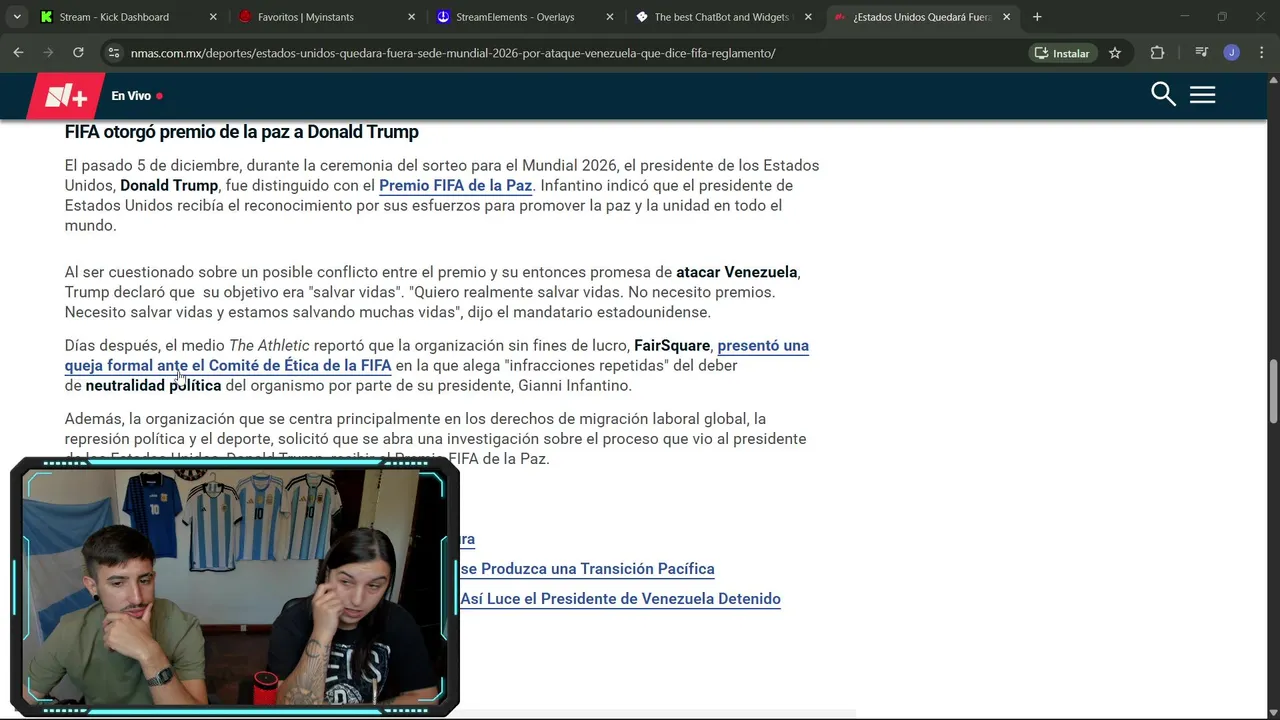Open 'se Produzca una Transición Pacífica' link
The image size is (1280, 720).
tap(587, 569)
